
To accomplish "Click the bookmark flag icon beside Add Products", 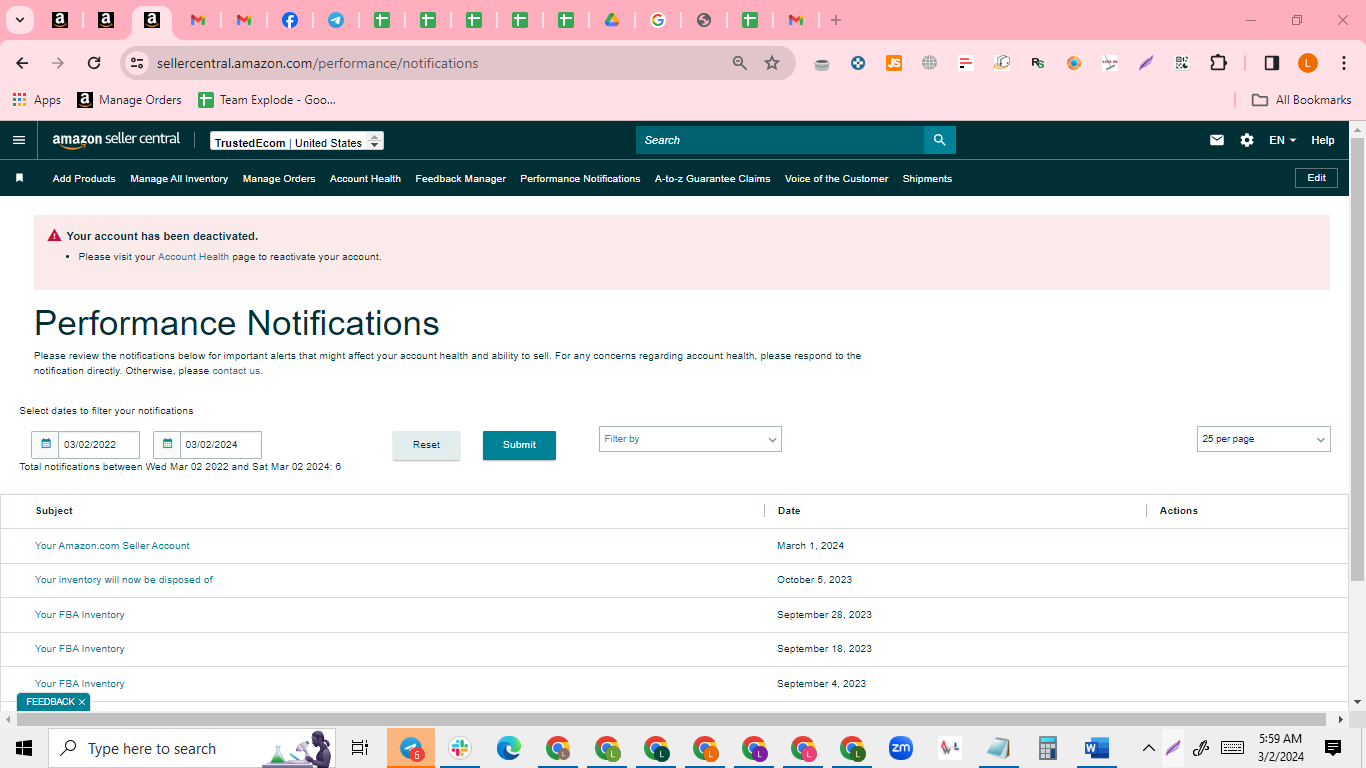I will [19, 178].
